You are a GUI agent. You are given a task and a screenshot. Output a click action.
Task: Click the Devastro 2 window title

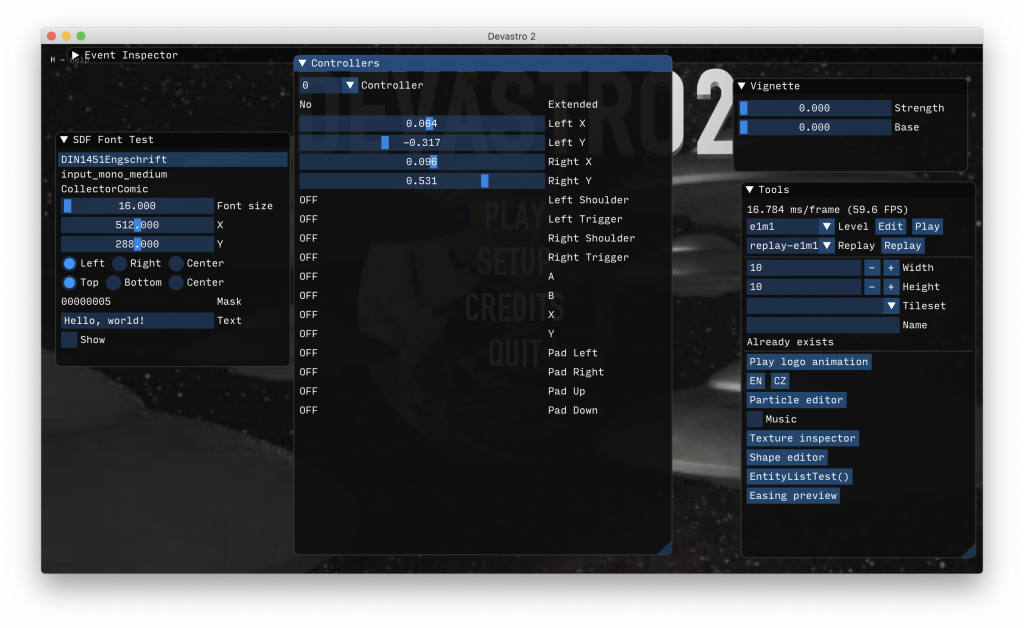tap(511, 37)
